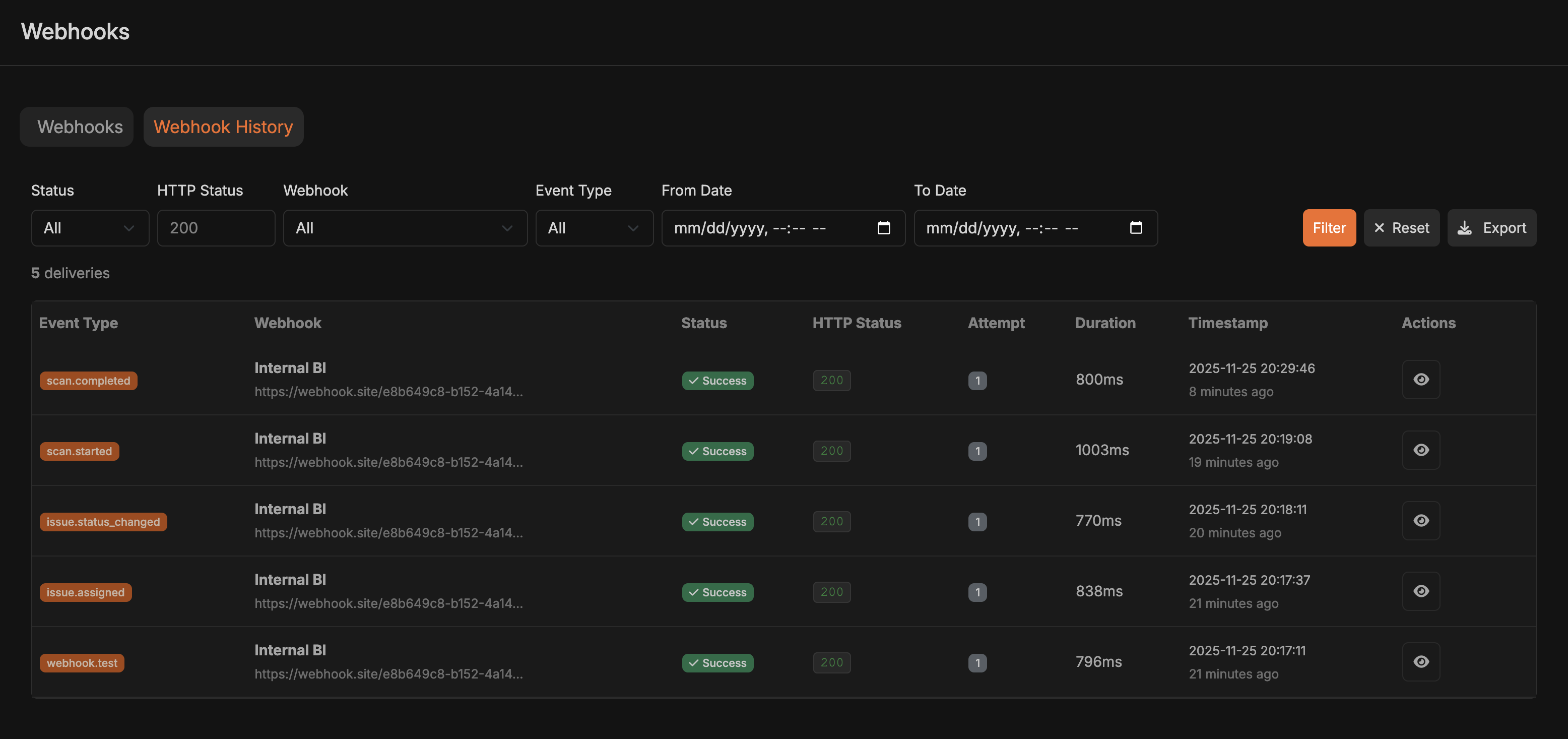This screenshot has height=739, width=1568.
Task: Click the HTTP Status input showing 200
Action: tap(216, 228)
